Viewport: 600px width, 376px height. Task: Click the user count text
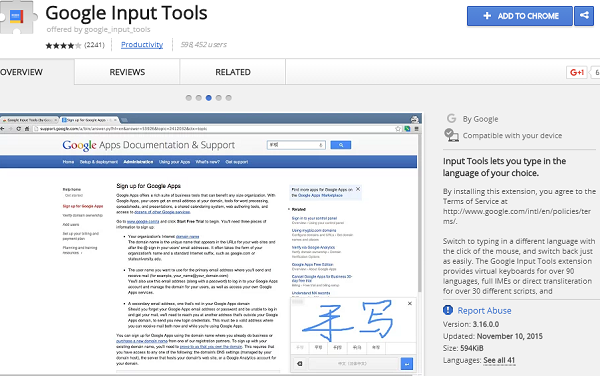pos(204,45)
